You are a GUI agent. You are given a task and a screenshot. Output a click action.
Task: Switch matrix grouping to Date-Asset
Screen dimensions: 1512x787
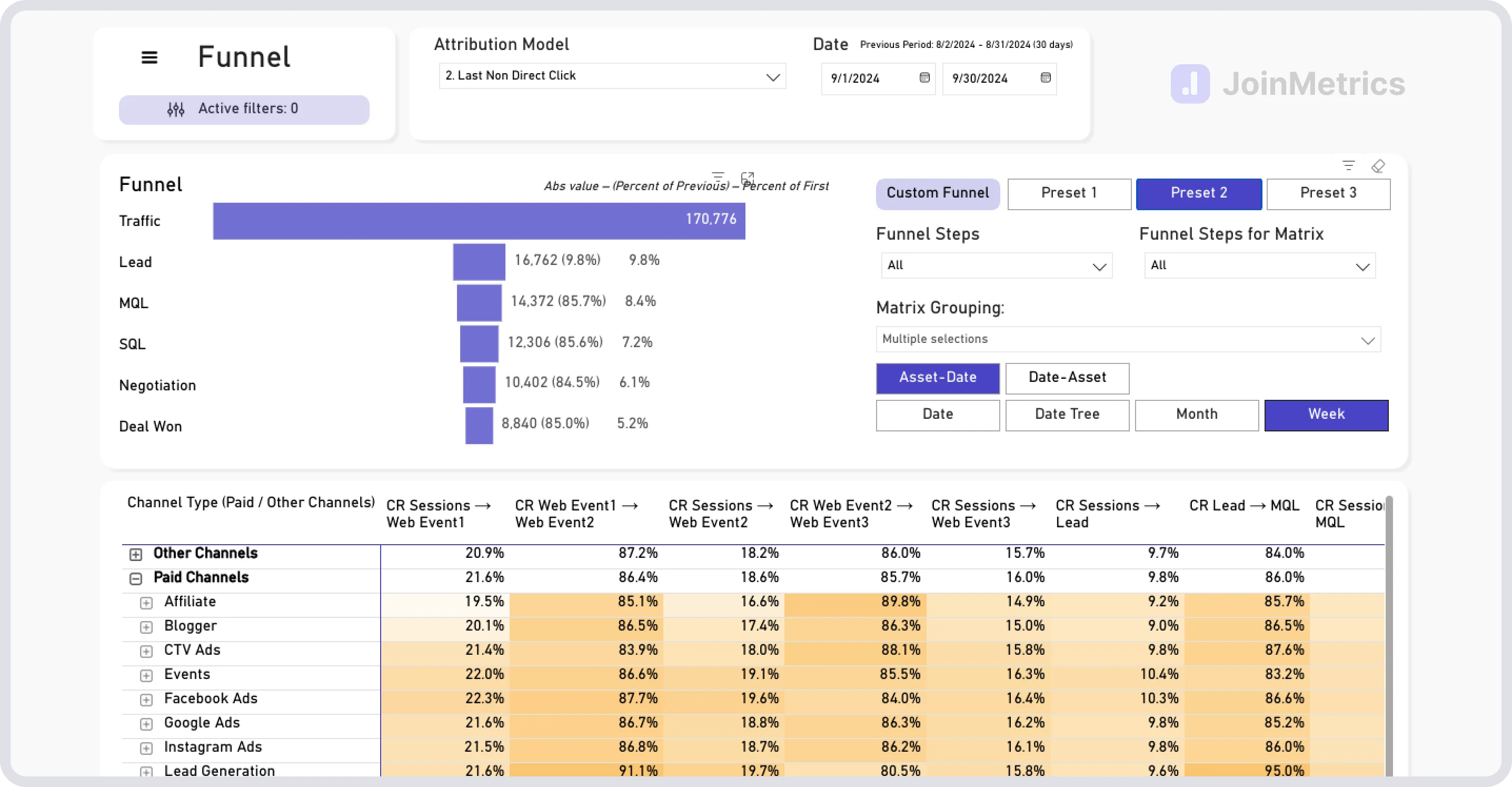pos(1067,378)
